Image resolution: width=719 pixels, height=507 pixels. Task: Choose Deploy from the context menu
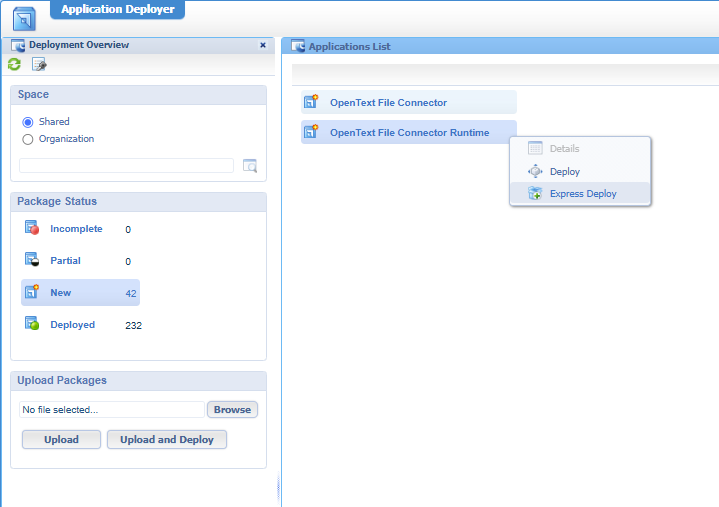564,172
